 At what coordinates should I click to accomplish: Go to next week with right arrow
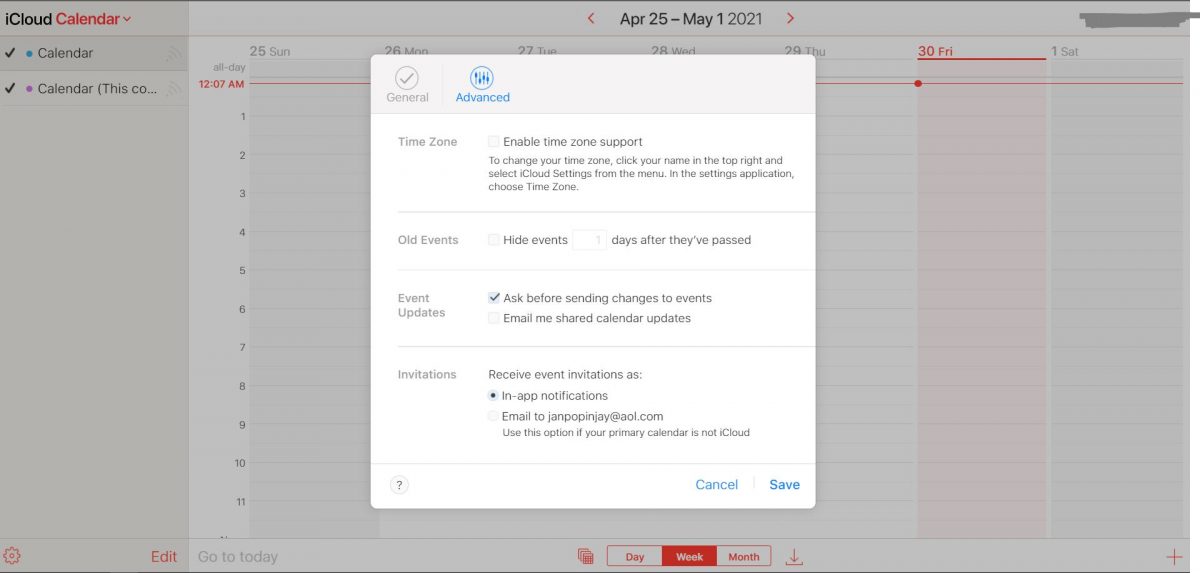coord(791,19)
